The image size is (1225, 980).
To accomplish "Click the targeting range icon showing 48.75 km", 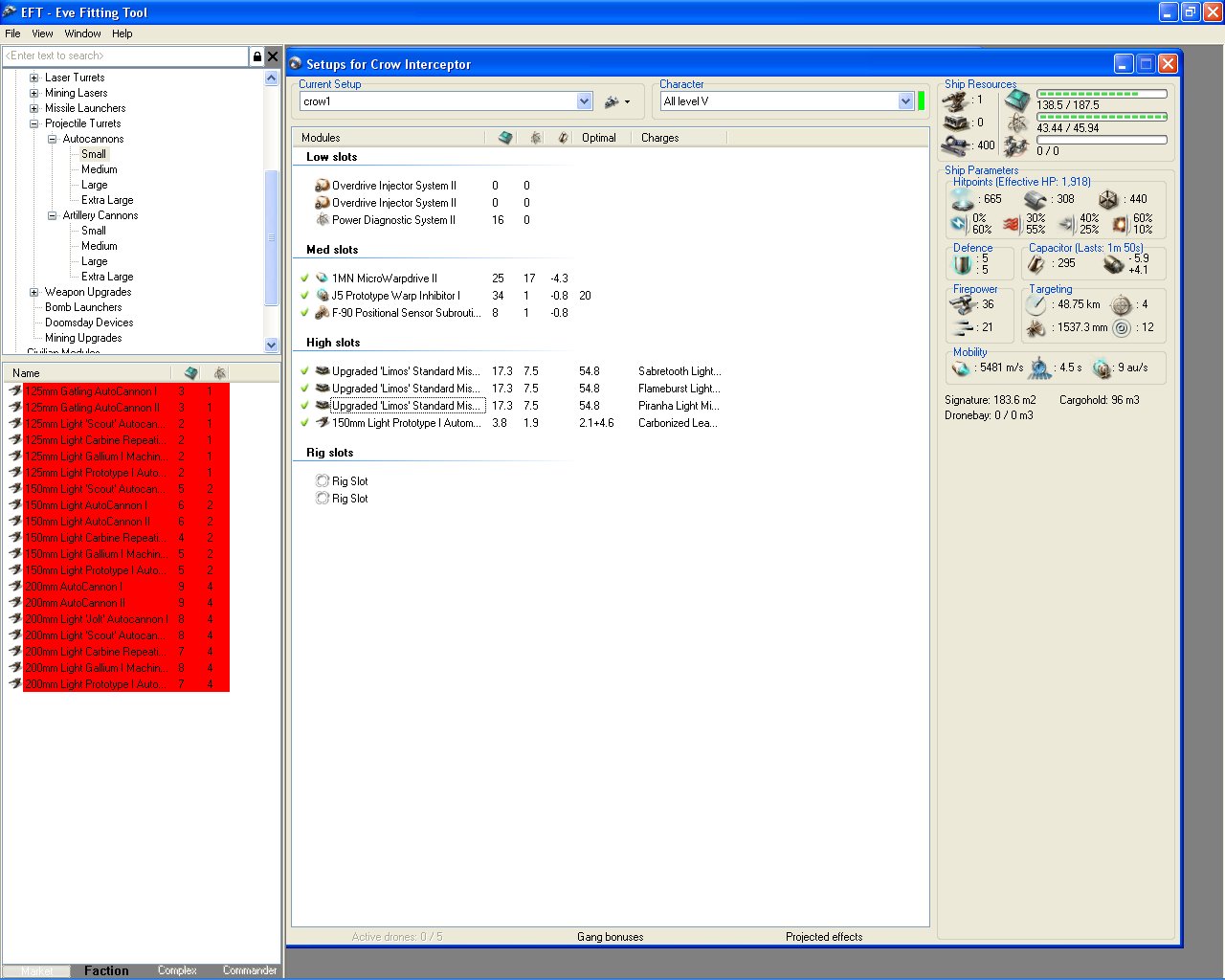I will click(1036, 304).
